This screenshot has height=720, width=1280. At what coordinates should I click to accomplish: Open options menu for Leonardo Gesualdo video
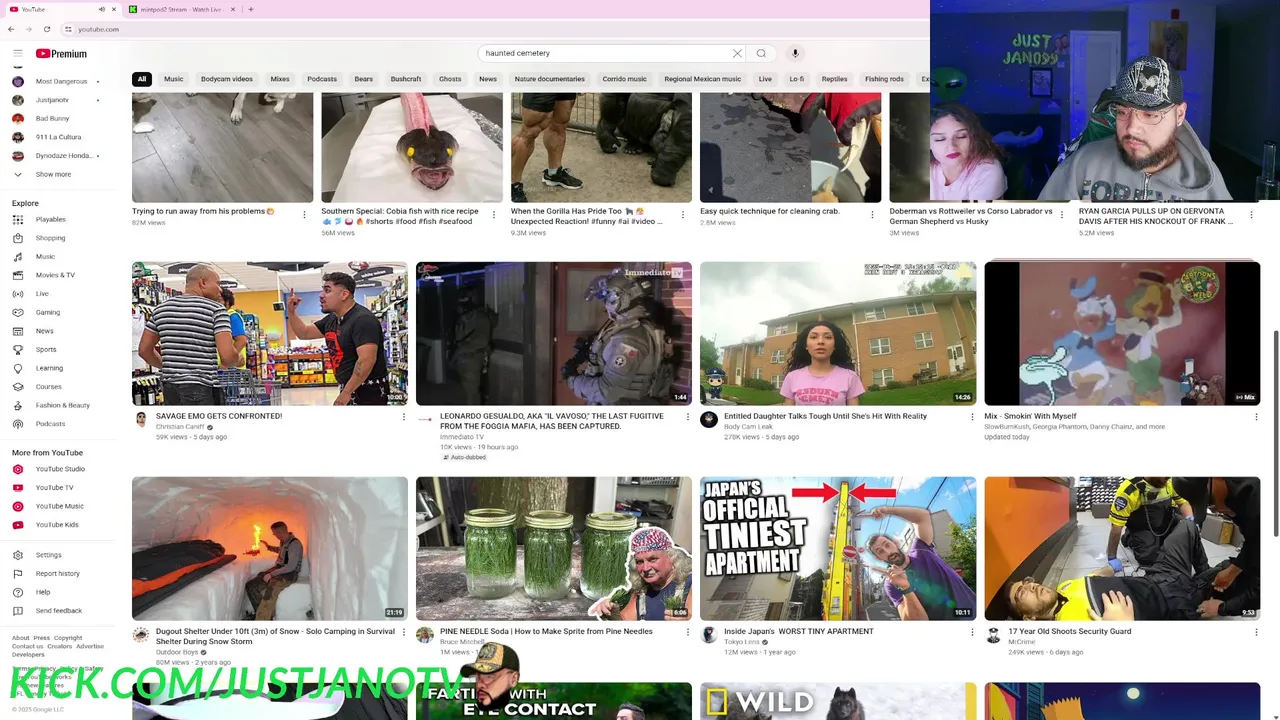tap(687, 416)
